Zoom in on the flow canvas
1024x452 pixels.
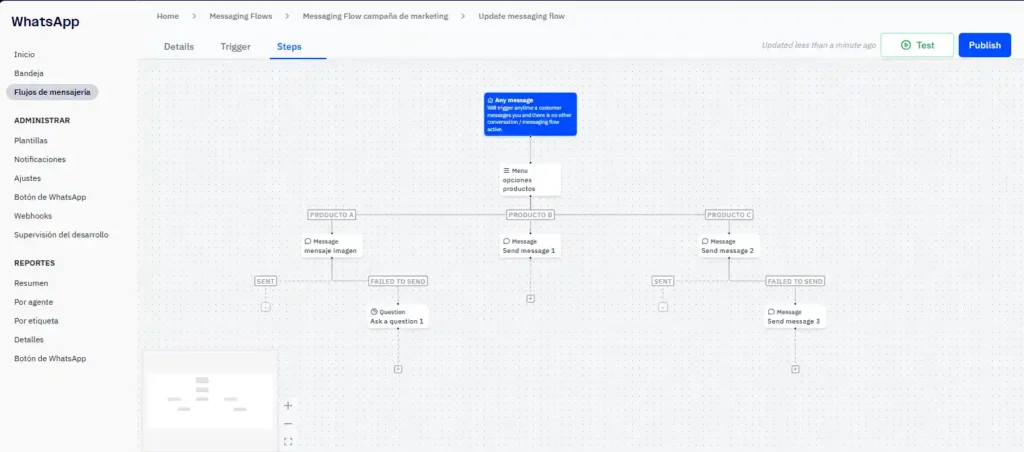click(x=288, y=406)
